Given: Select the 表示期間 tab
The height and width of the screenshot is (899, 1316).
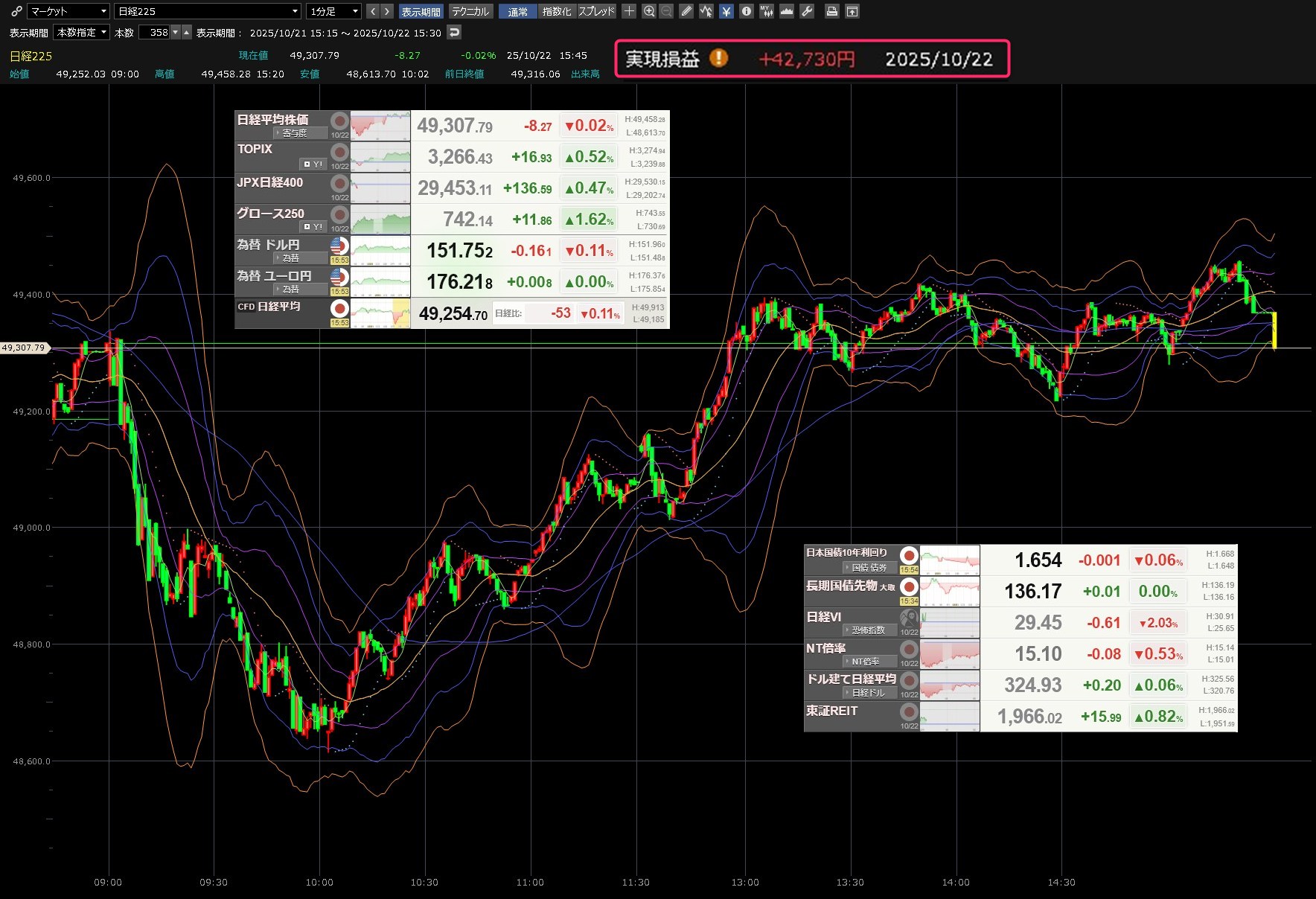Looking at the screenshot, I should pyautogui.click(x=421, y=11).
